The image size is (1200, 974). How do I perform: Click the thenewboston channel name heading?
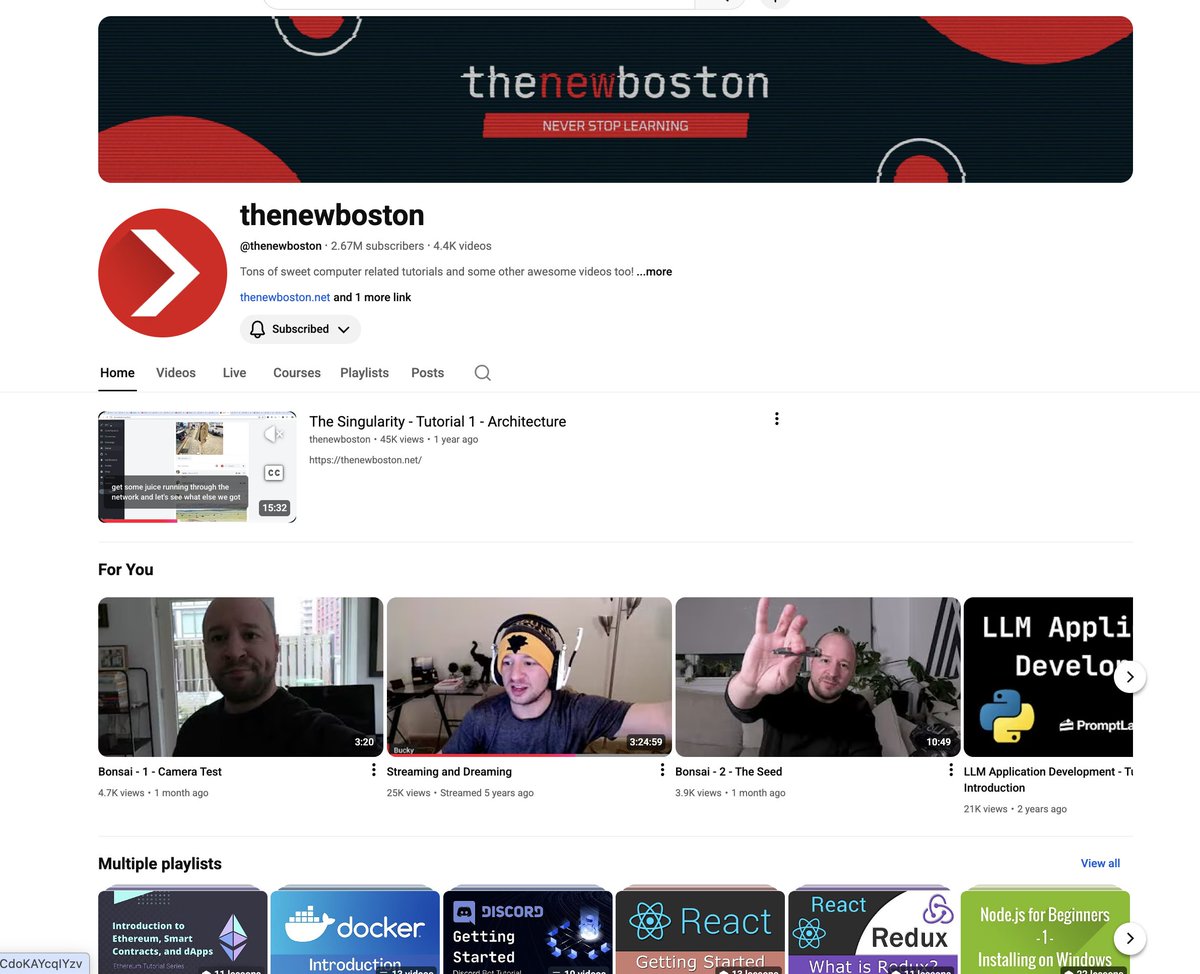tap(332, 215)
